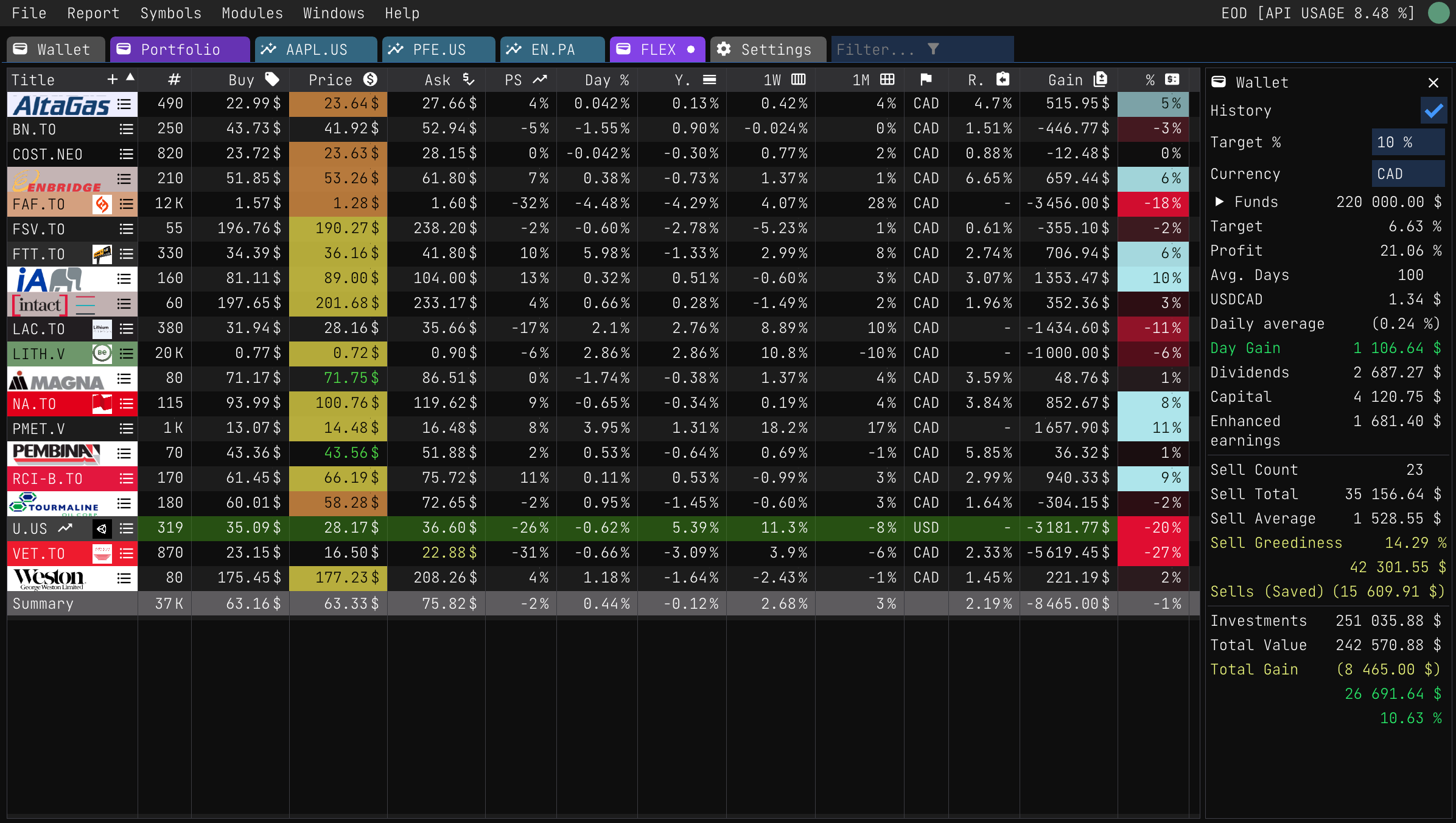Switch to the PFE.US tab
The width and height of the screenshot is (1456, 823).
tap(438, 49)
